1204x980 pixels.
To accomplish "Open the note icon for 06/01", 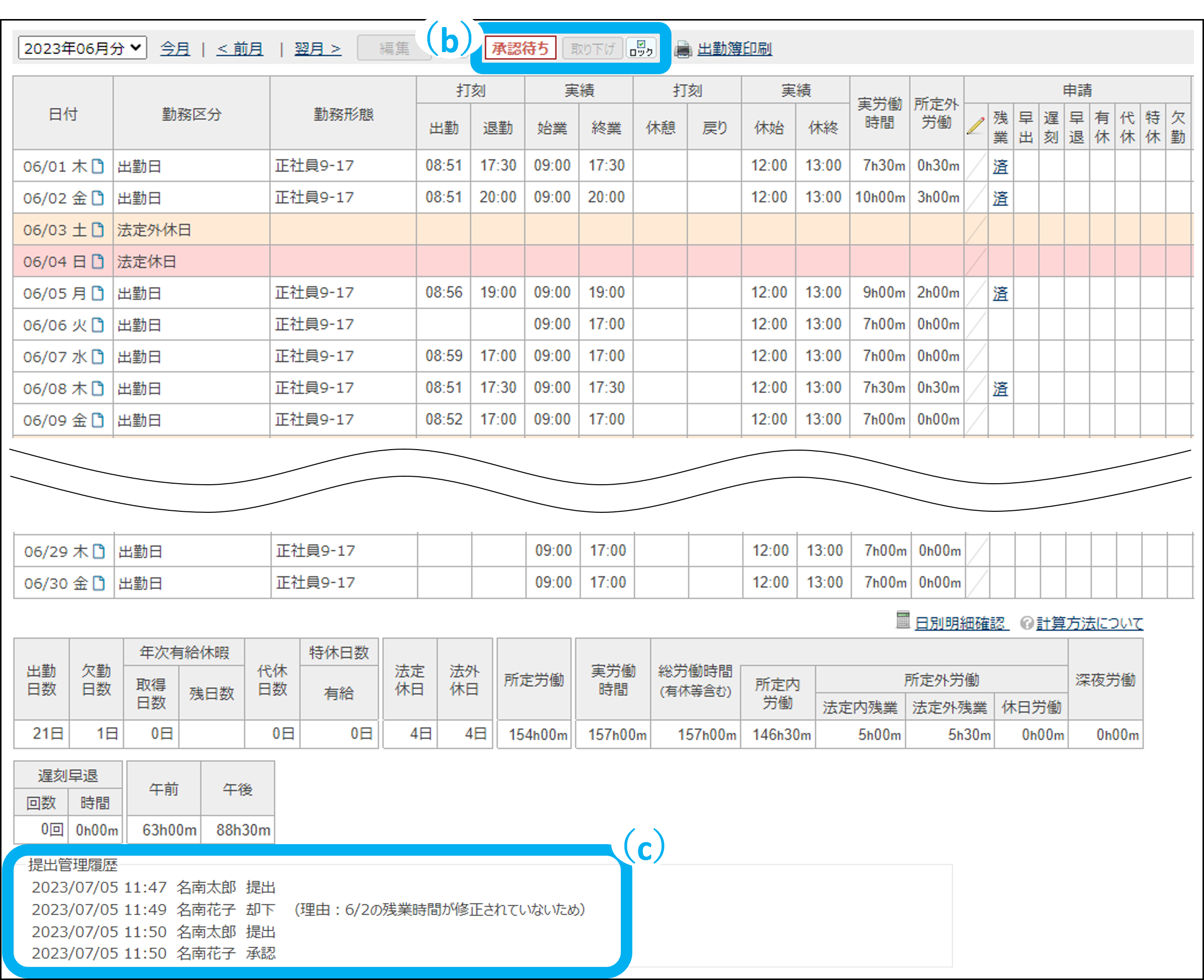I will pos(98,166).
